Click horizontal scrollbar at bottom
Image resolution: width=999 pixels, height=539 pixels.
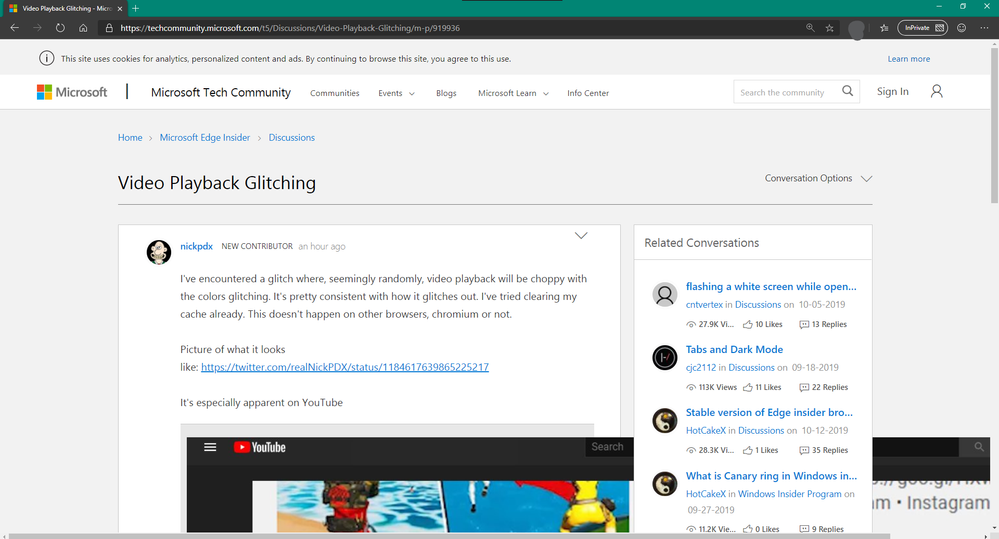(449, 536)
